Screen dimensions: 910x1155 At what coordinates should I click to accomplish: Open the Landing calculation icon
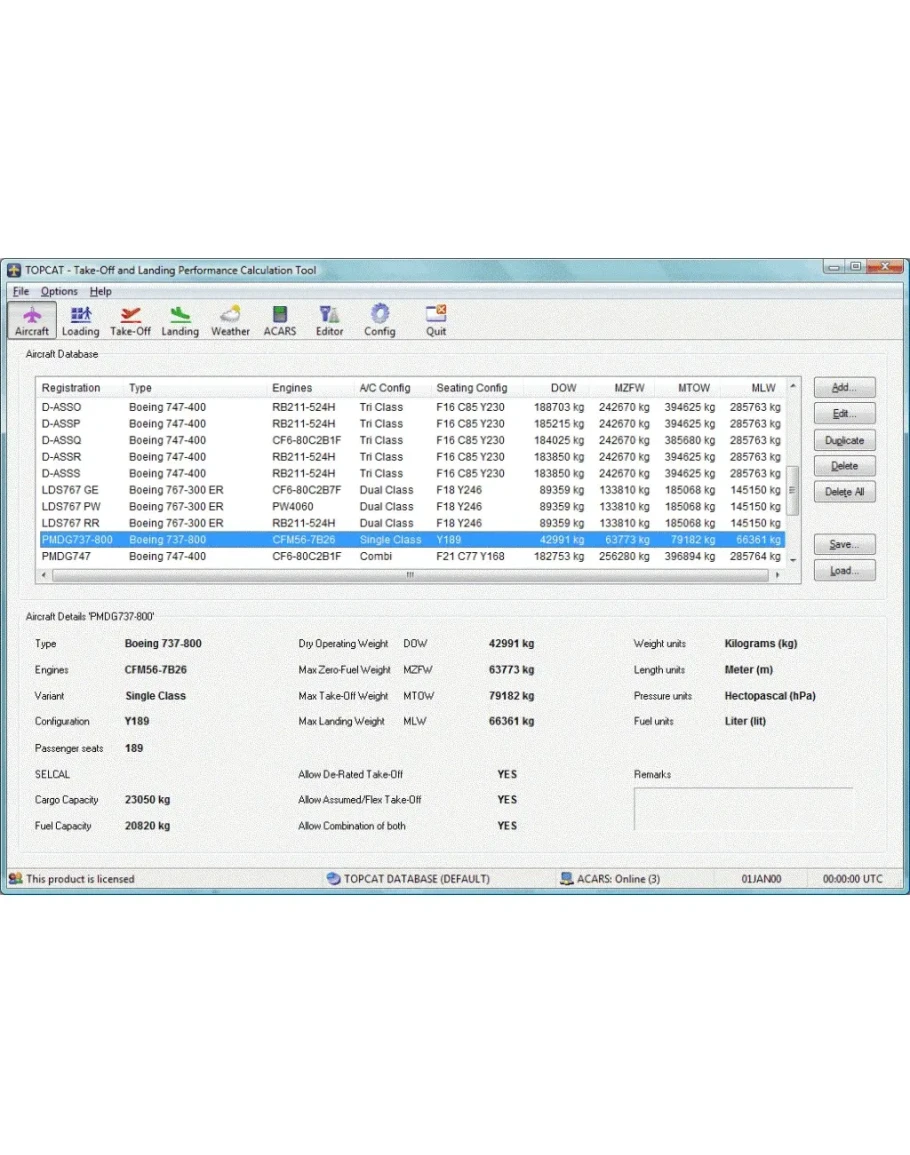[180, 321]
